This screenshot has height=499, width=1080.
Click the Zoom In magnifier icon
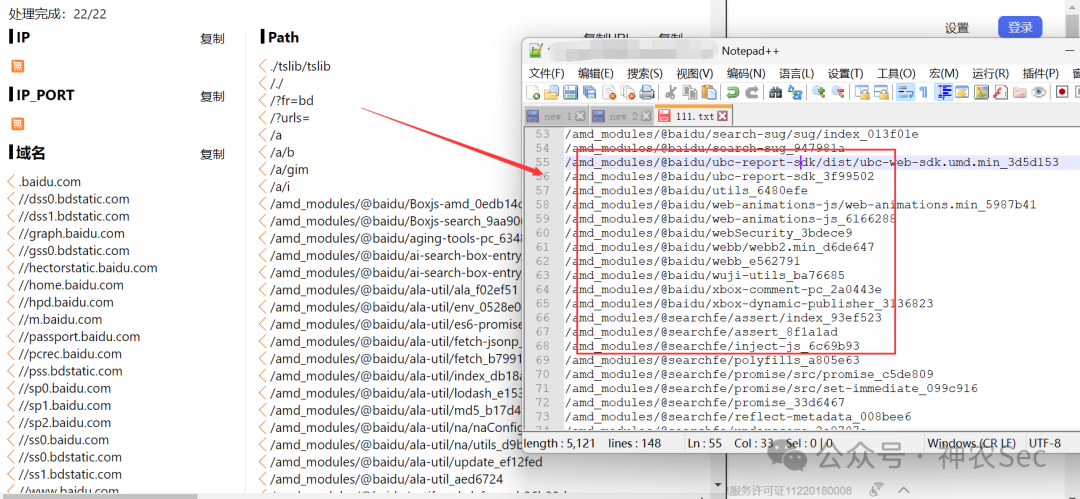(819, 92)
